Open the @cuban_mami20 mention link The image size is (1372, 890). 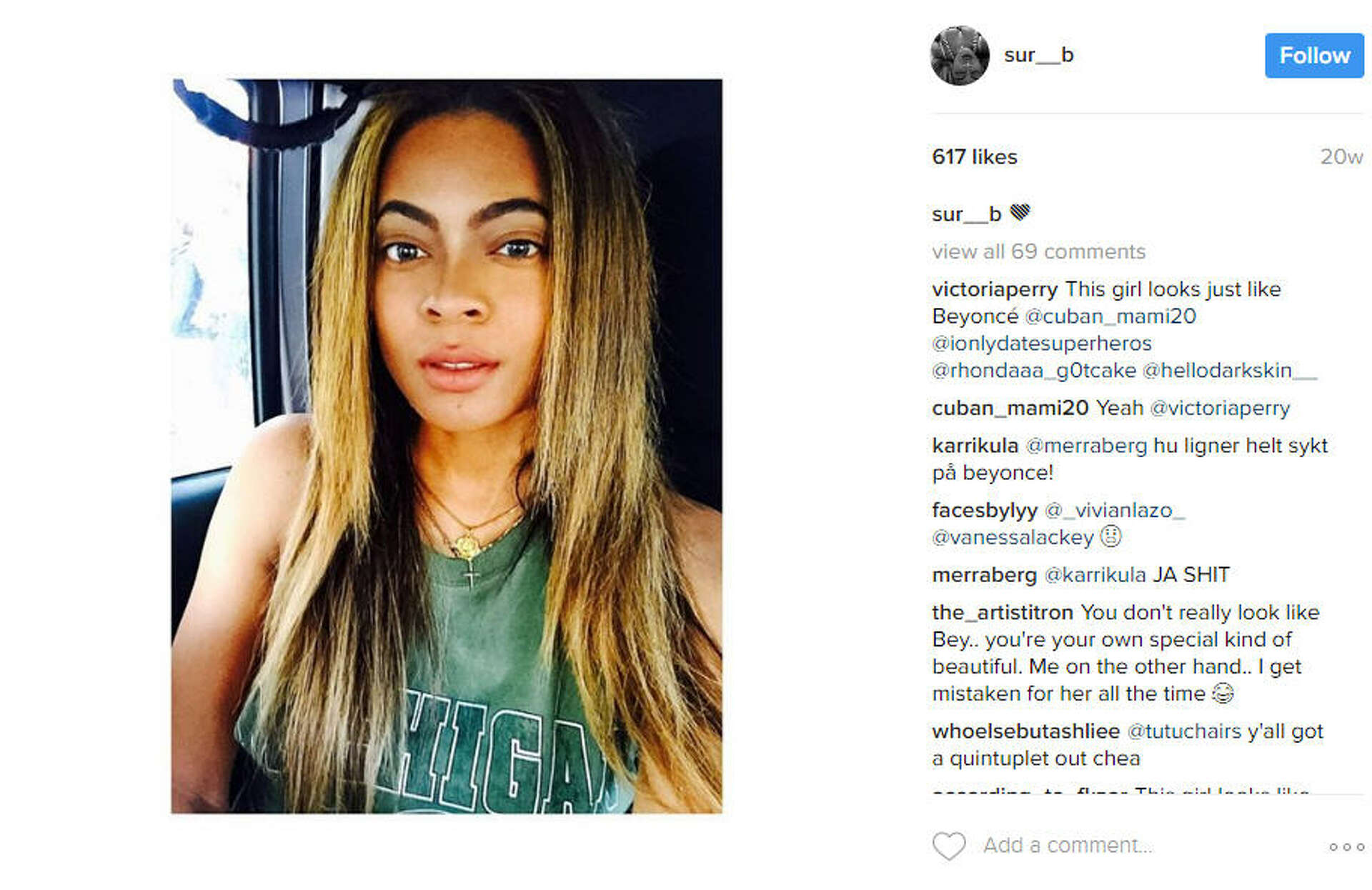click(1110, 316)
